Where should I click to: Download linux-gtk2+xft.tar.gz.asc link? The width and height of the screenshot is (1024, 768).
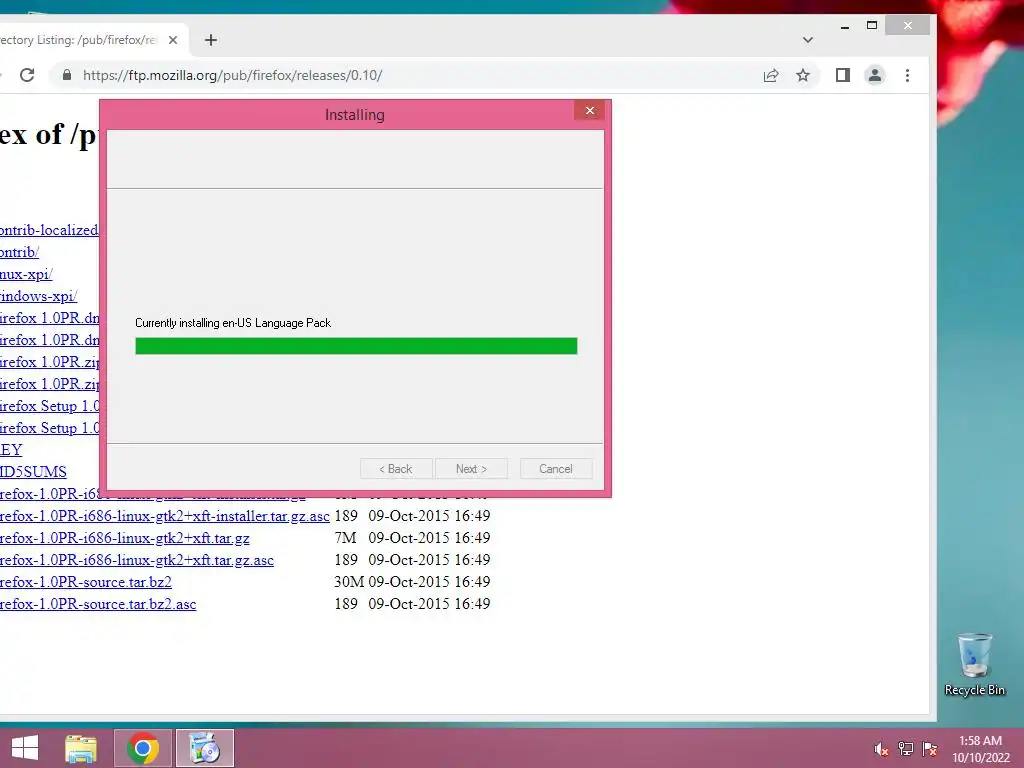tap(136, 560)
